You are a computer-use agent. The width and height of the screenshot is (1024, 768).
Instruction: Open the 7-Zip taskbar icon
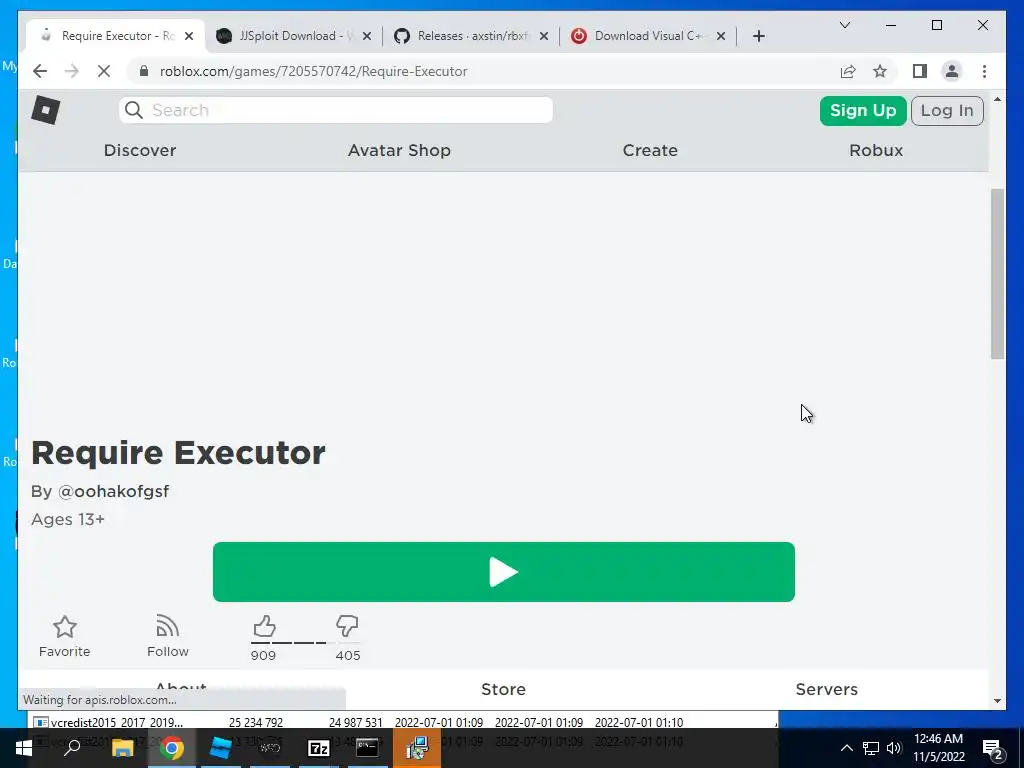pos(318,748)
